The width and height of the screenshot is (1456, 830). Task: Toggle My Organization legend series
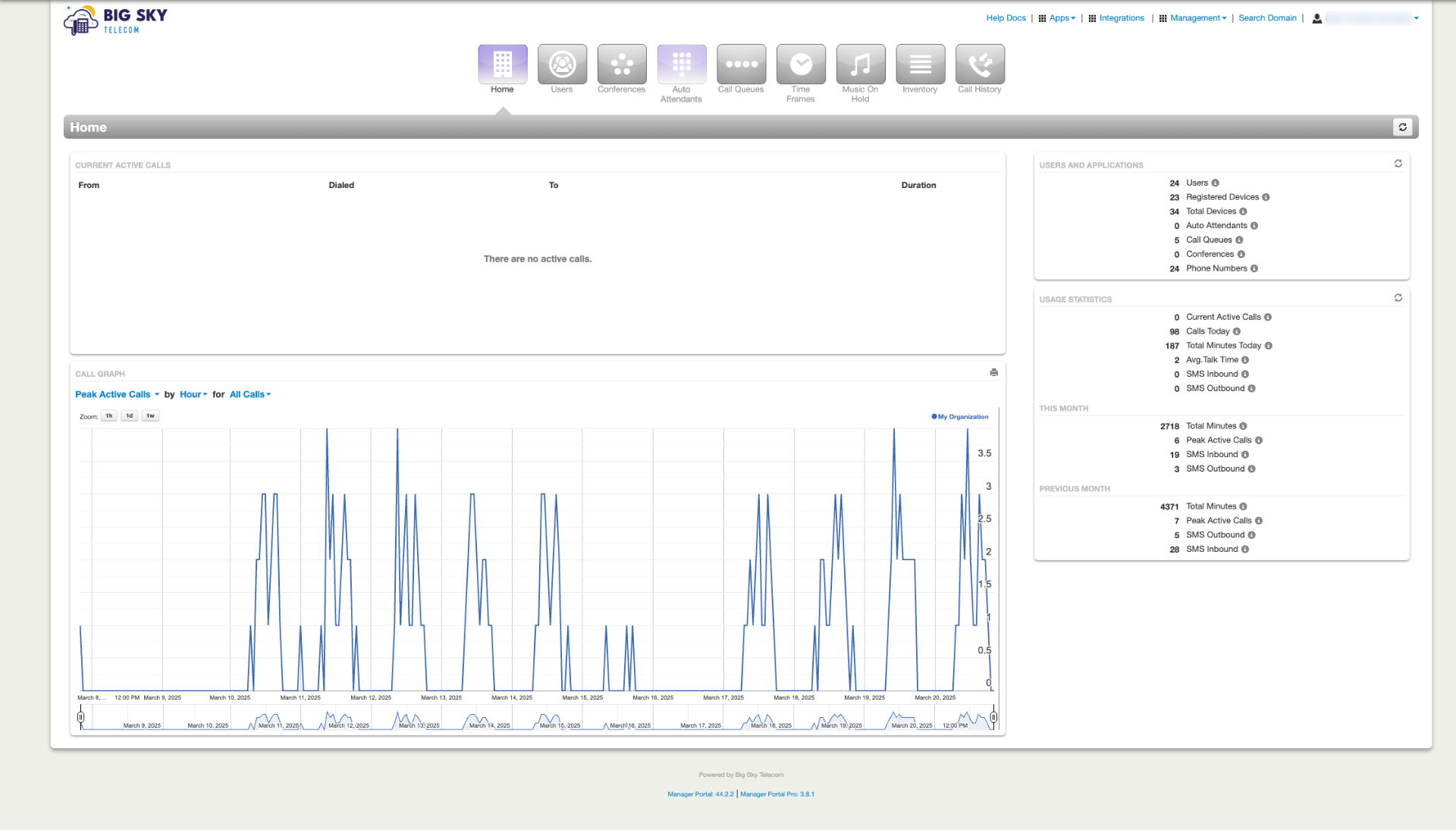[960, 417]
